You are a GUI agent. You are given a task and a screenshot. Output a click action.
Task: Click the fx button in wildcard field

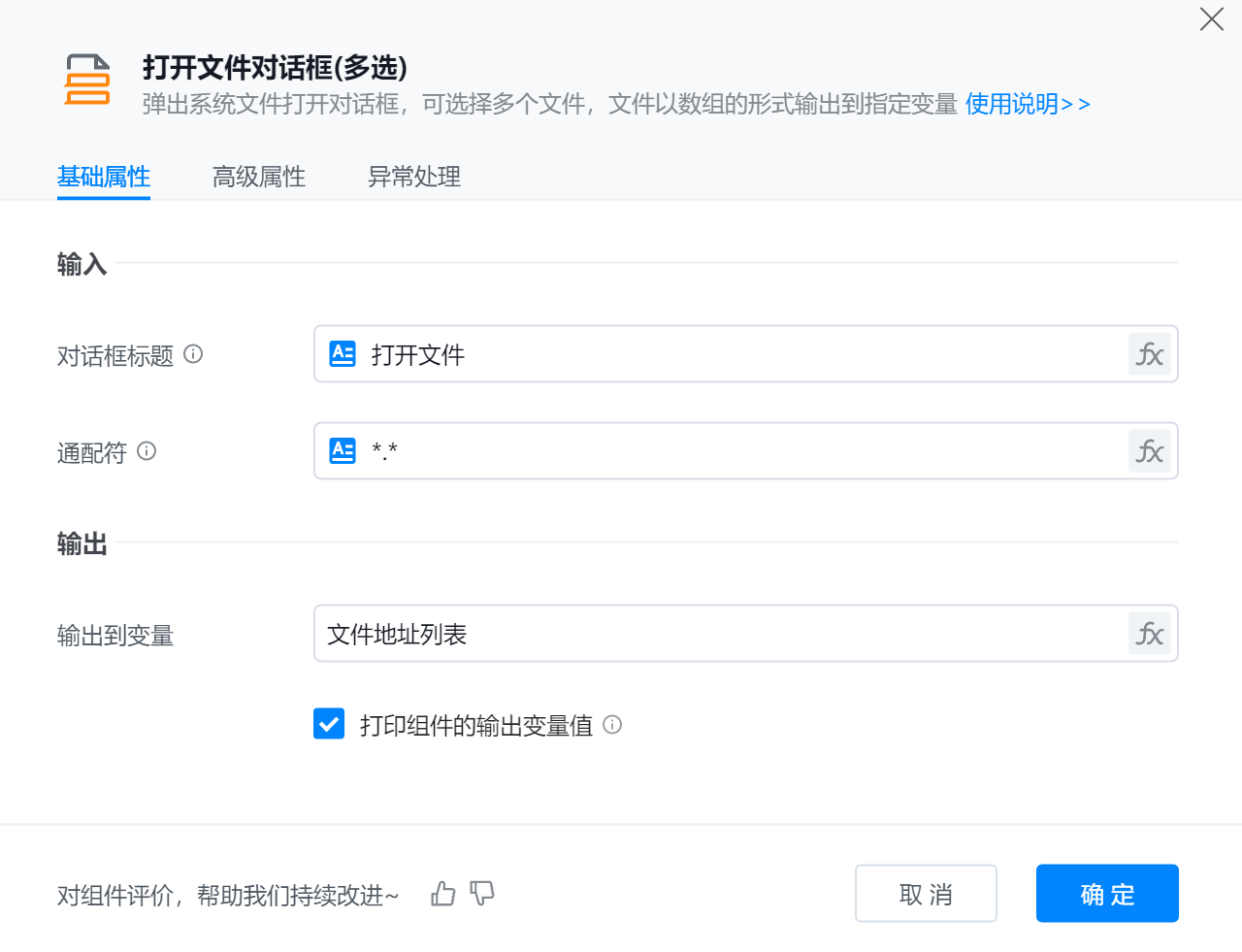tap(1150, 451)
